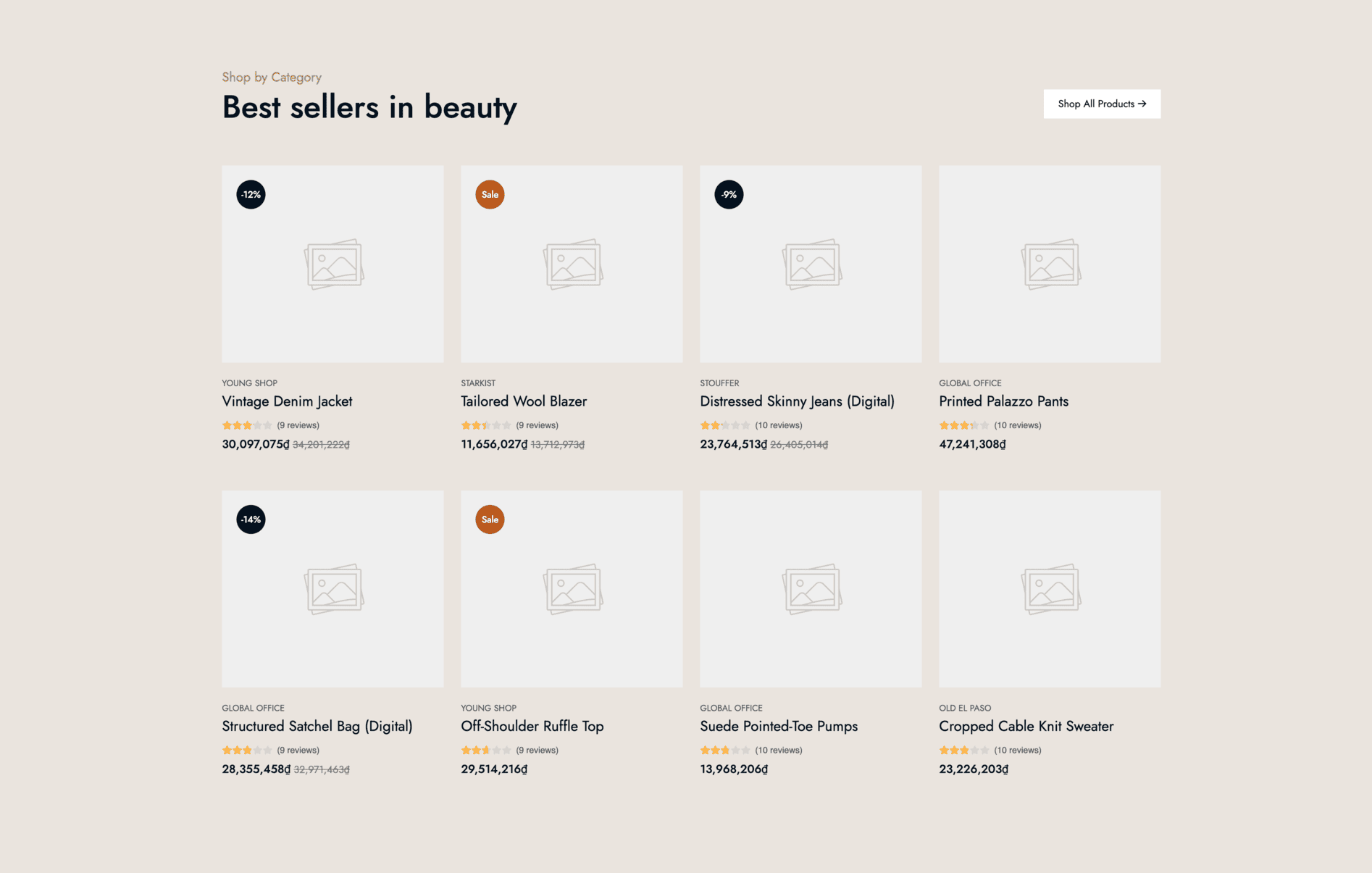Viewport: 1372px width, 873px height.
Task: Click Sale badge on Off-Shoulder Ruffle Top
Action: tap(490, 519)
